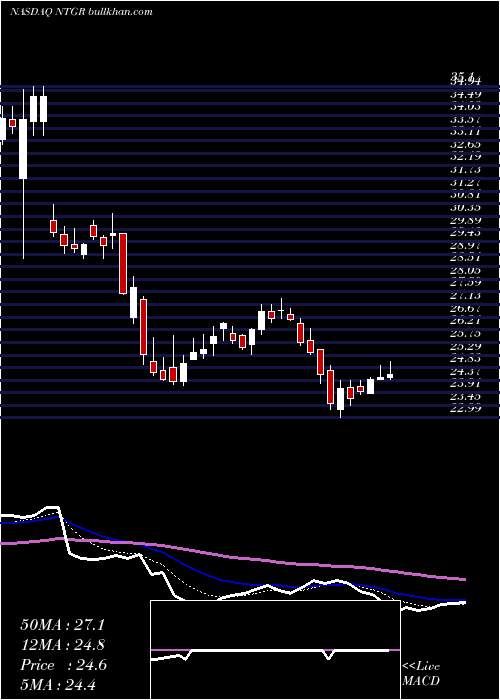This screenshot has width=500, height=700.
Task: Click the last candlestick at the chart's right end
Action: tap(390, 374)
